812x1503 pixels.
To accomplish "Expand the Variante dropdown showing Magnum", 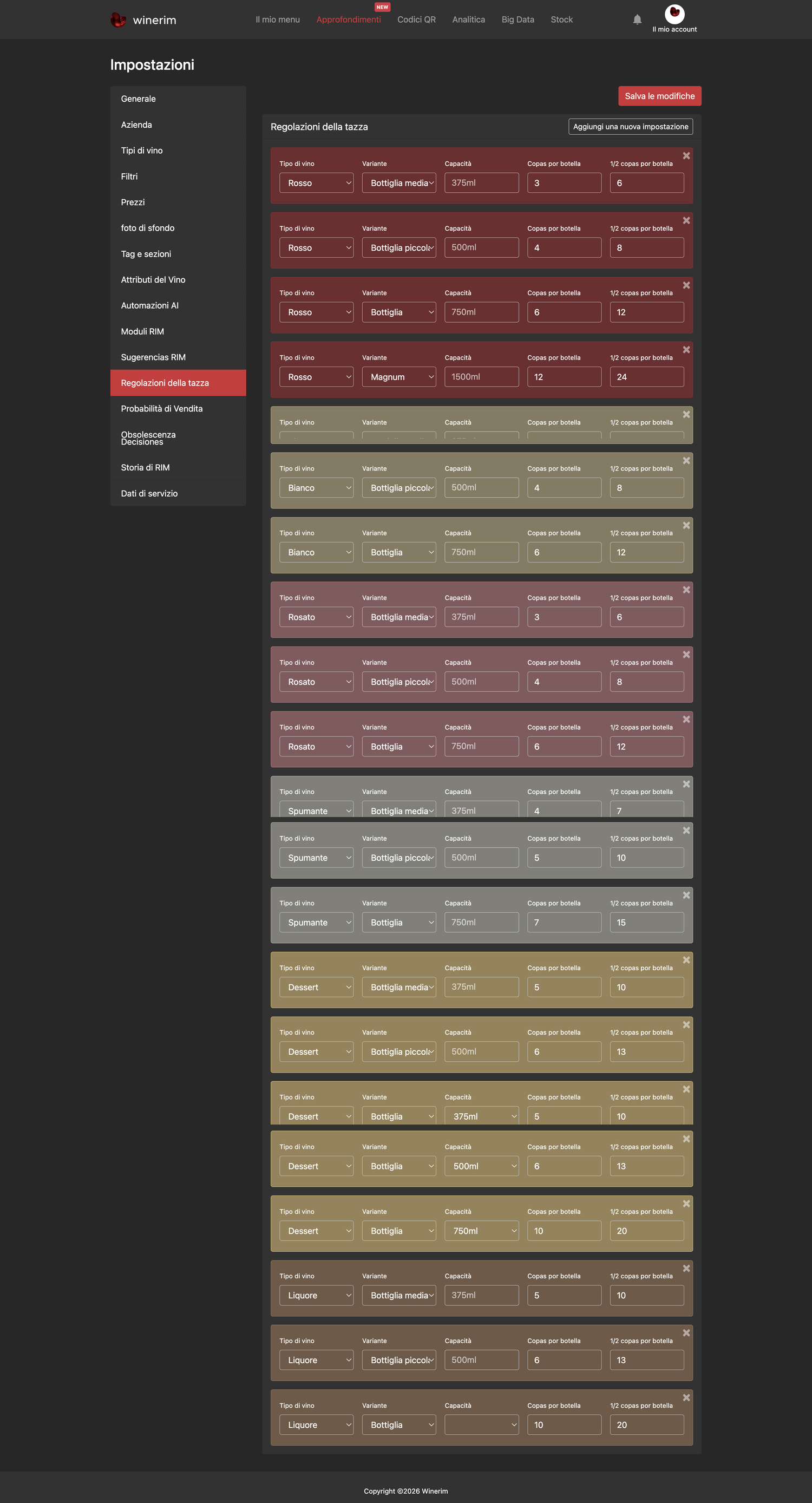I will coord(399,377).
